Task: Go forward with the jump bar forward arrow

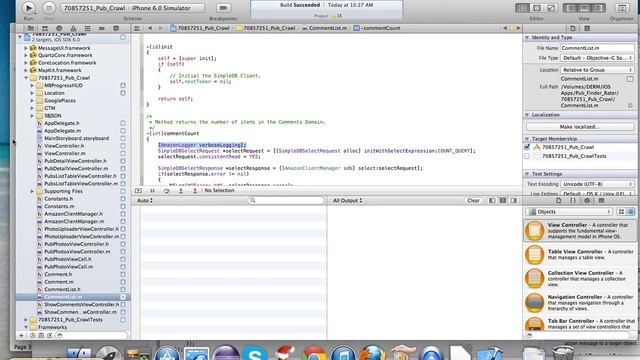Action: pos(160,29)
